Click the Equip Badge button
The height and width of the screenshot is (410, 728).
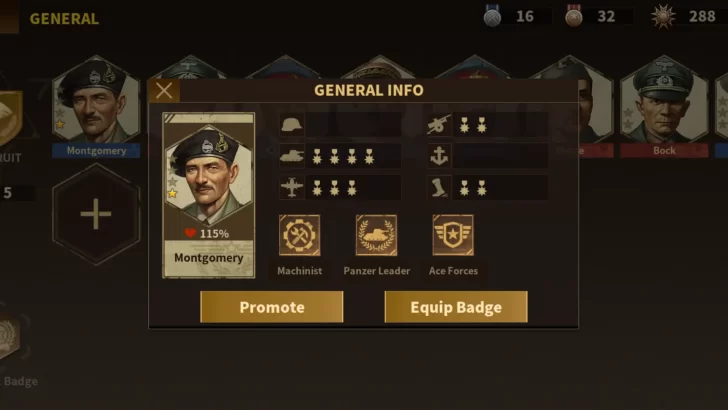(x=456, y=307)
